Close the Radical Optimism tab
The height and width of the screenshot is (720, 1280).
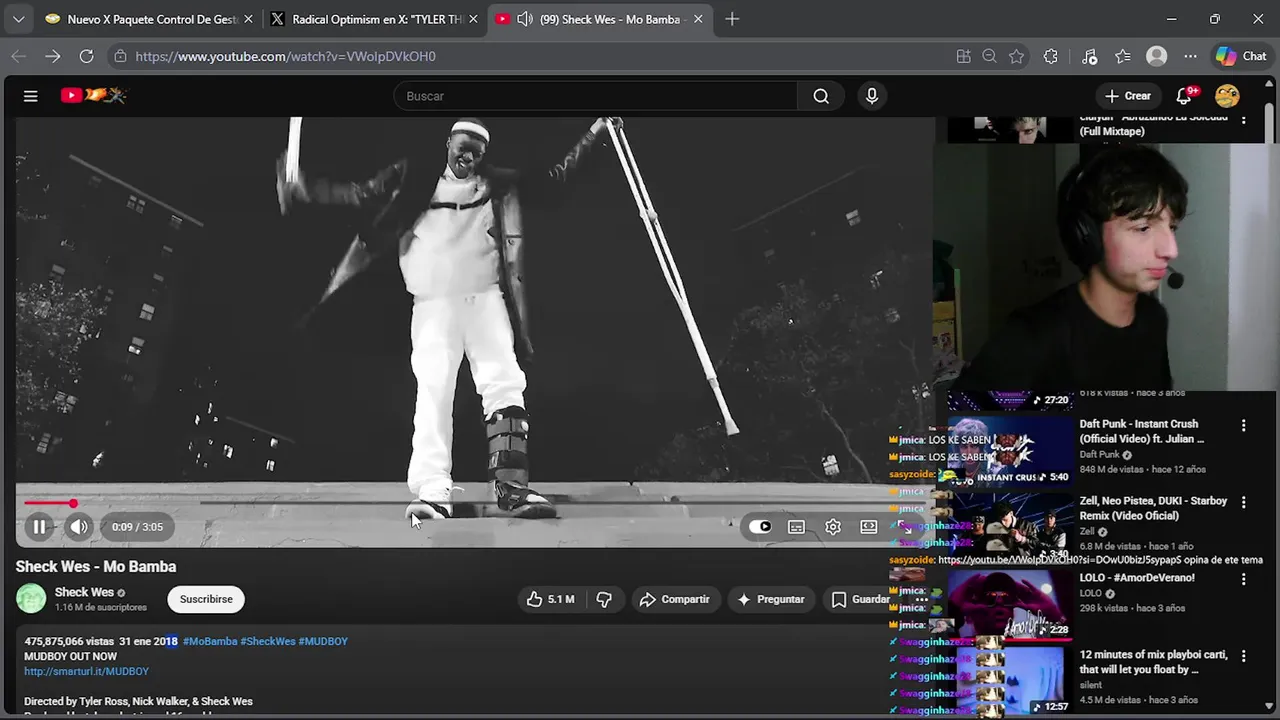[x=473, y=19]
